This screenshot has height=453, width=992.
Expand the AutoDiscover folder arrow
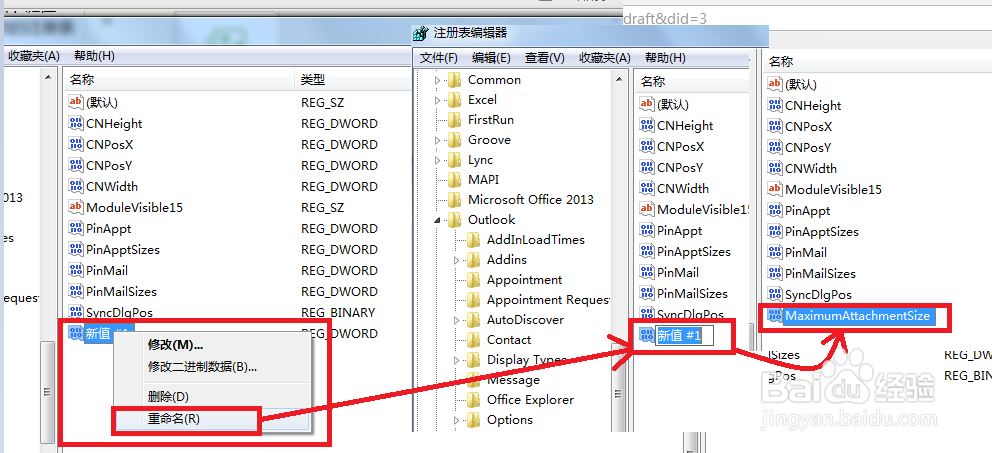click(x=456, y=320)
